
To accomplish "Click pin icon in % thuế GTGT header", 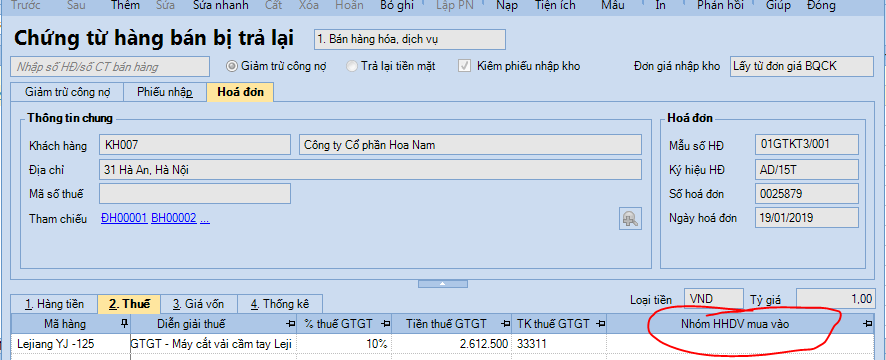I will tap(386, 324).
